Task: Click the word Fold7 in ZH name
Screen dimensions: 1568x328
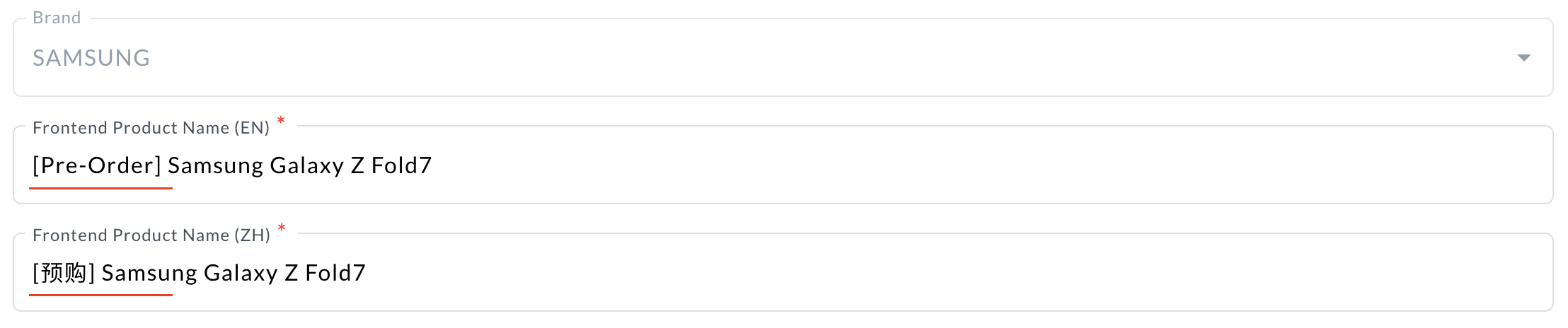Action: tap(335, 273)
